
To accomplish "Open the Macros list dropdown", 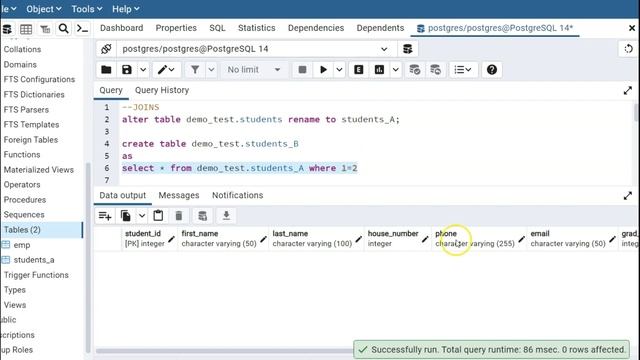I will 463,70.
